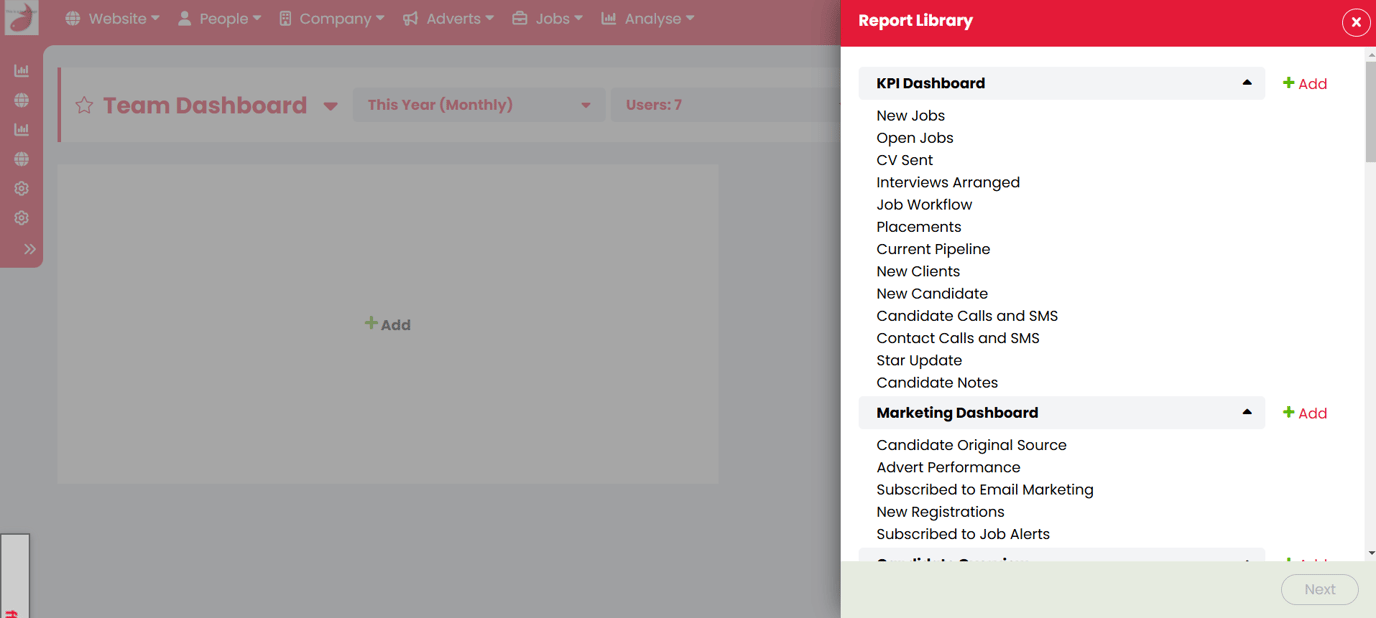Open the second globe icon in left sidebar
The height and width of the screenshot is (618, 1376).
(x=21, y=159)
